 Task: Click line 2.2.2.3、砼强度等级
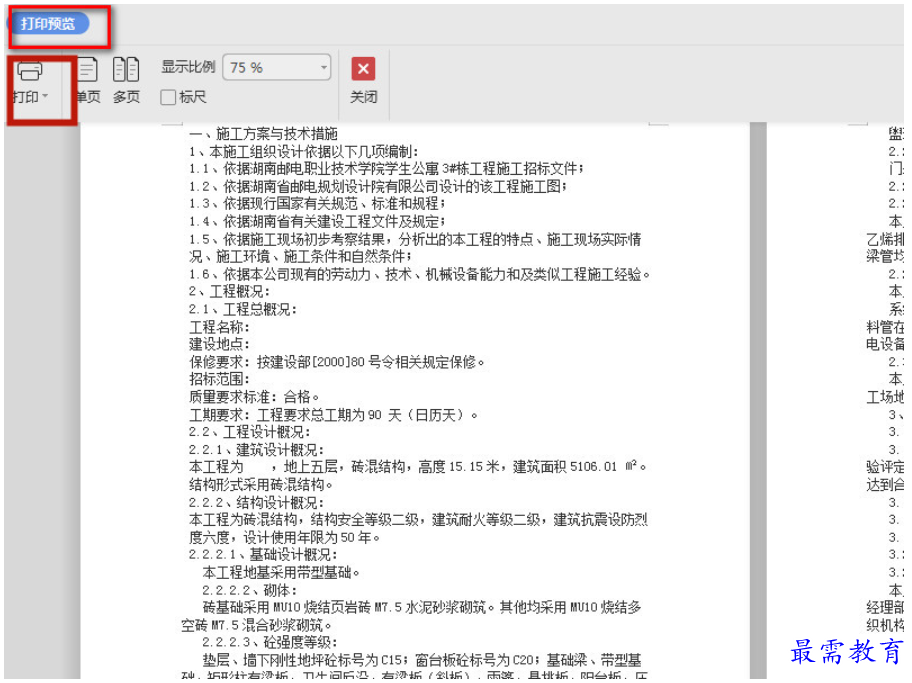(270, 643)
